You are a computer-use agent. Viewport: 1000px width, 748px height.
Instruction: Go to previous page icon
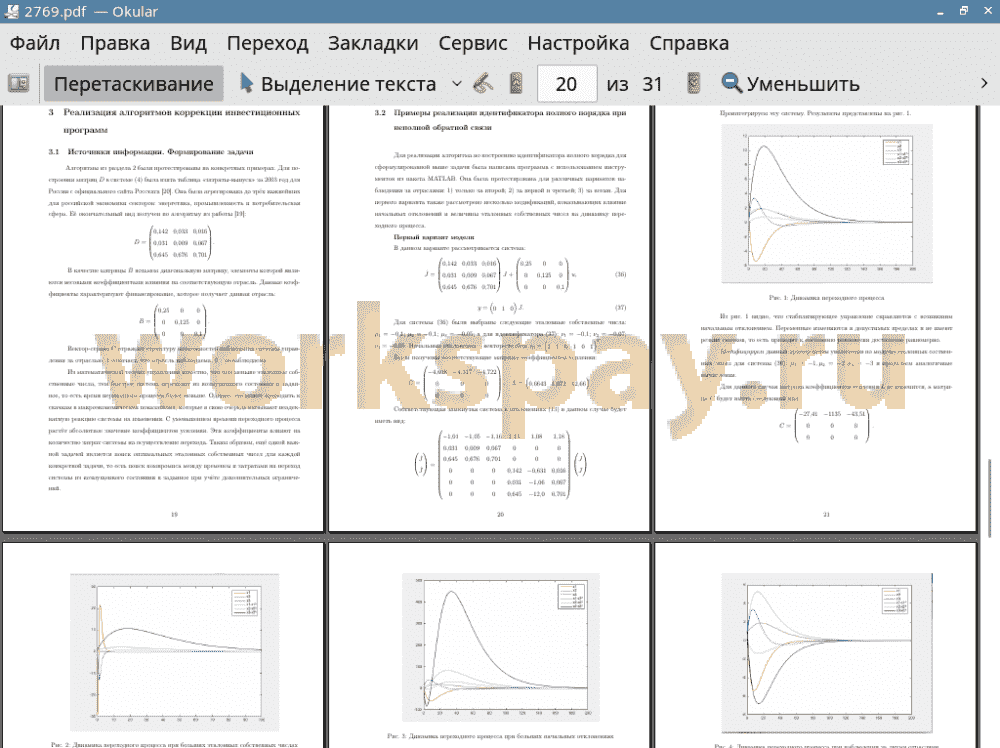[x=517, y=84]
